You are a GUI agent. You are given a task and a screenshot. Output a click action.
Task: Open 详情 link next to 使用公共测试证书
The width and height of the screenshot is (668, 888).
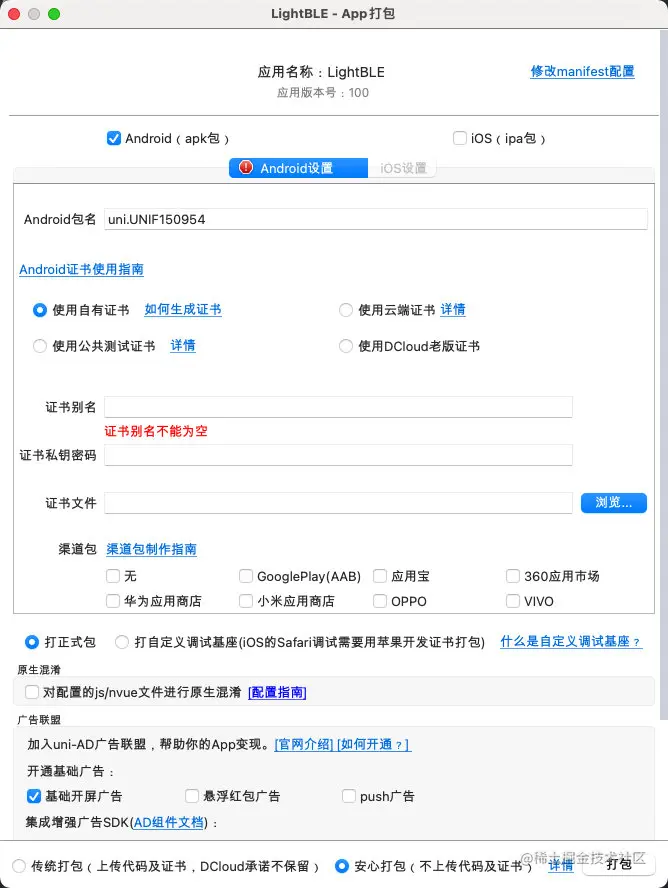click(x=183, y=345)
